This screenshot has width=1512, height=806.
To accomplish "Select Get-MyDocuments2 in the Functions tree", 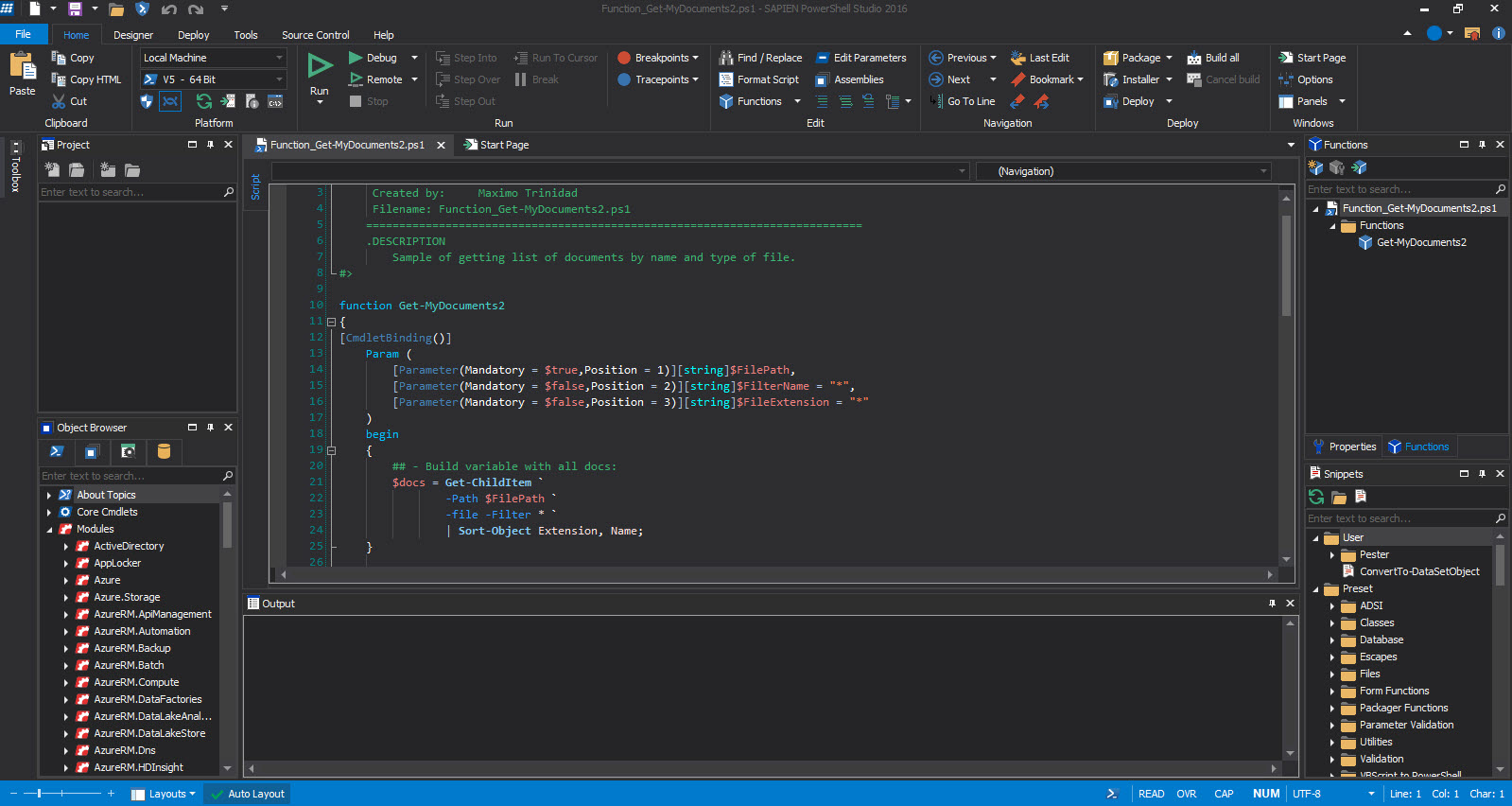I will pyautogui.click(x=1421, y=242).
